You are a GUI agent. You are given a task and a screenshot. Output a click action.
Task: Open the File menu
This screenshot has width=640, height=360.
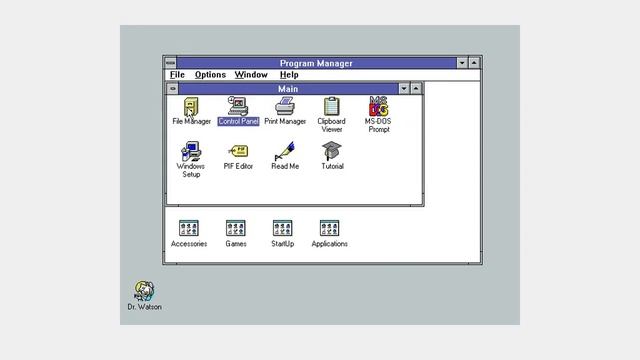(x=177, y=75)
